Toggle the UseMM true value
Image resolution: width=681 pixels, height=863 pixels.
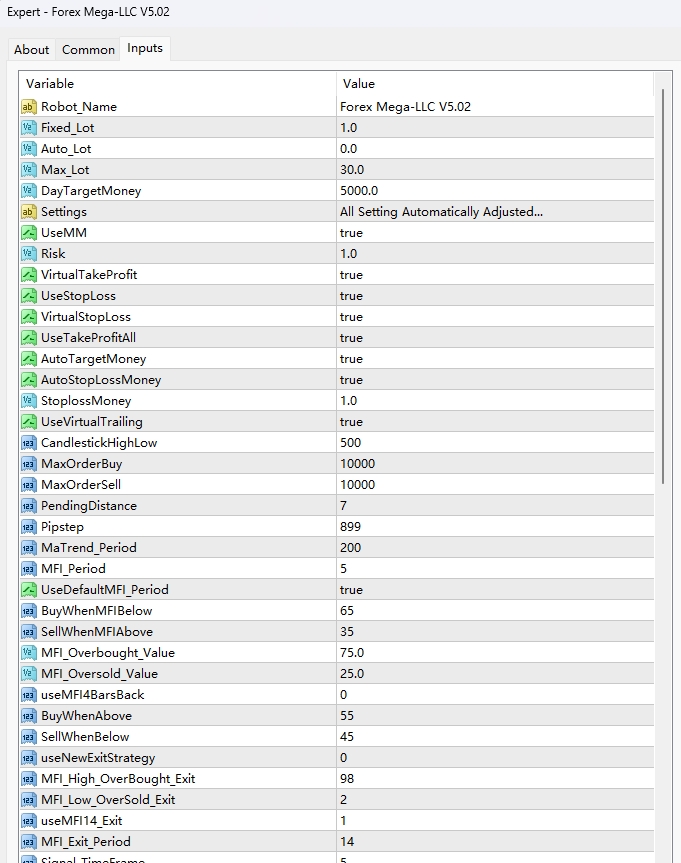pos(351,233)
